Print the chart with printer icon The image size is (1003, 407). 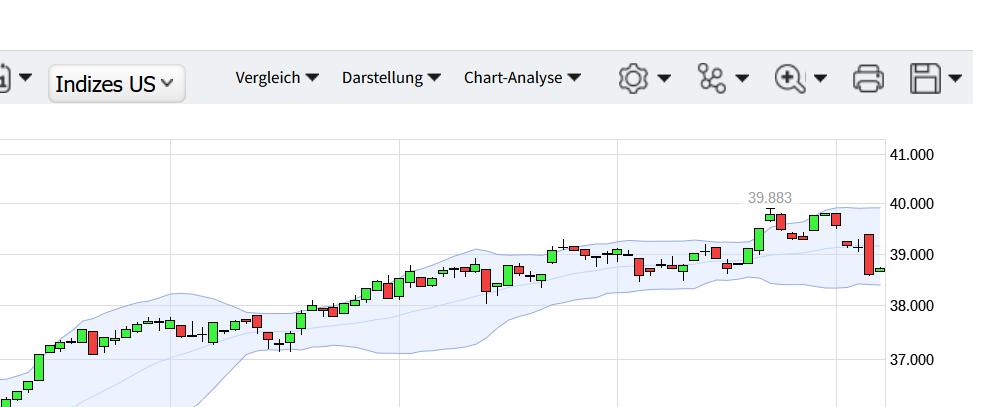pyautogui.click(x=868, y=78)
